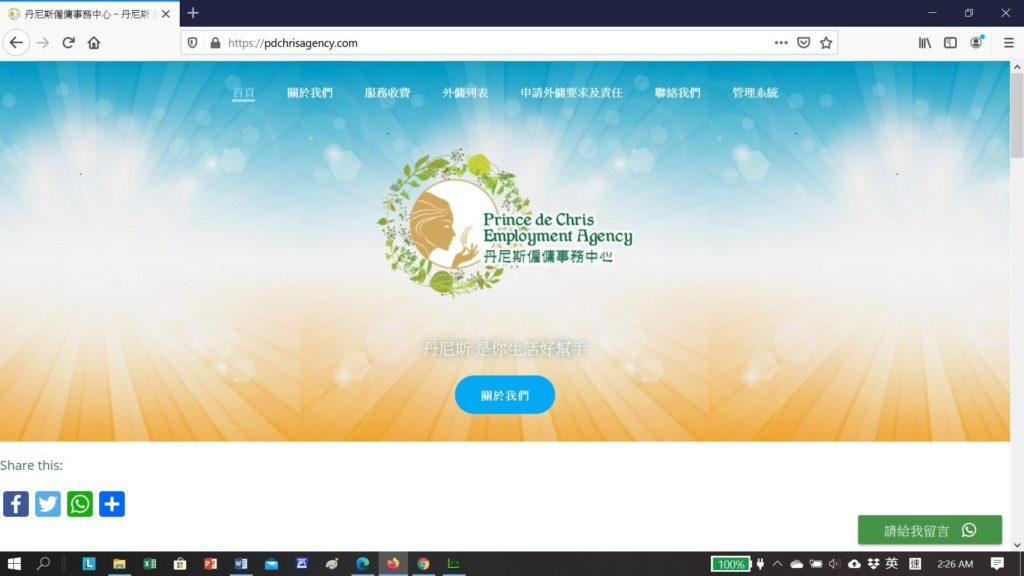
Task: Reload the current page
Action: tap(68, 43)
